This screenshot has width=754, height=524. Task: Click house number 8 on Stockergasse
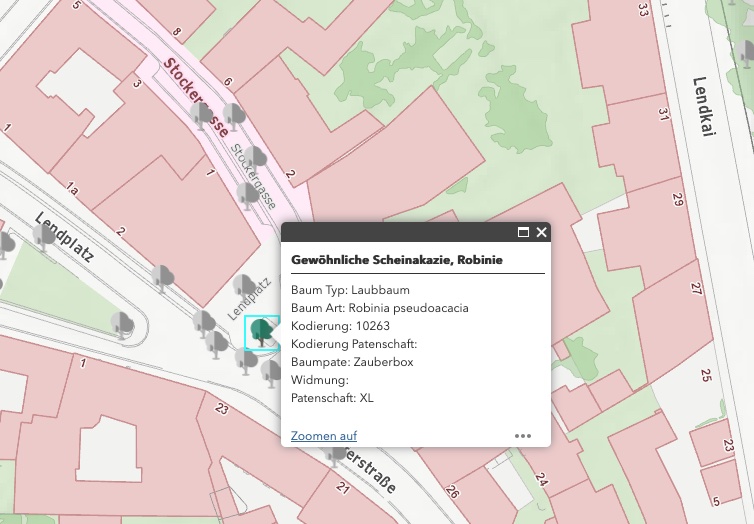[x=177, y=32]
